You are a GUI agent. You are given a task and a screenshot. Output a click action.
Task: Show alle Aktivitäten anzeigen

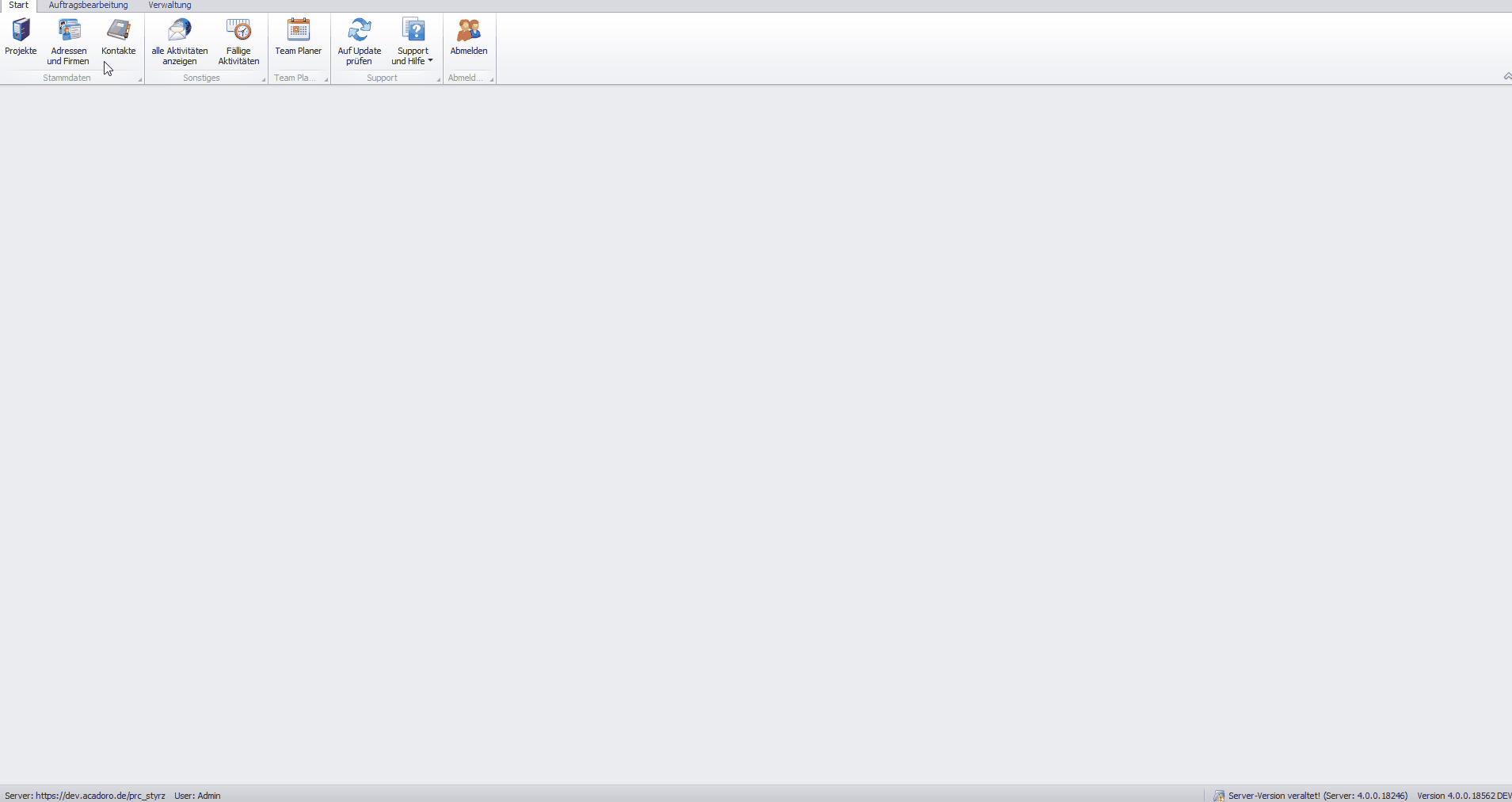click(x=180, y=41)
